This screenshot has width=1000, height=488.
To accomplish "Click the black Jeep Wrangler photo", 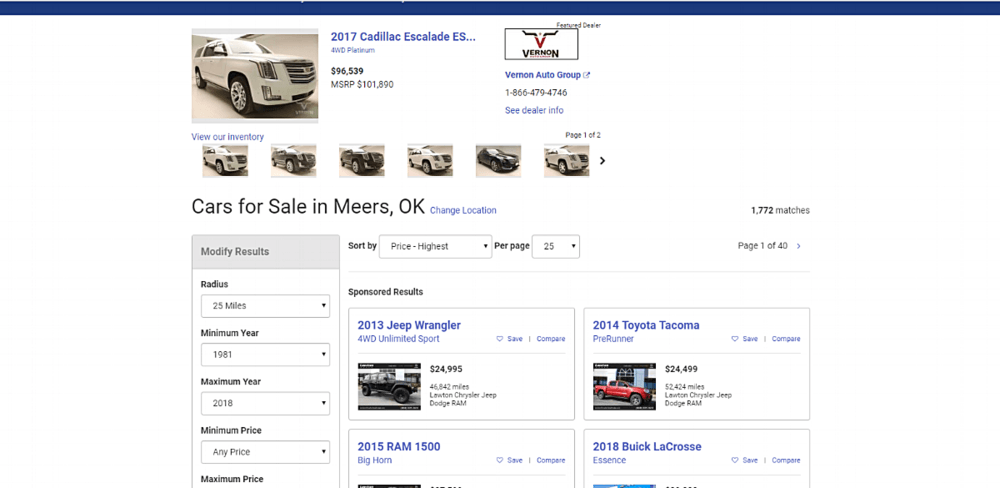I will click(x=389, y=387).
